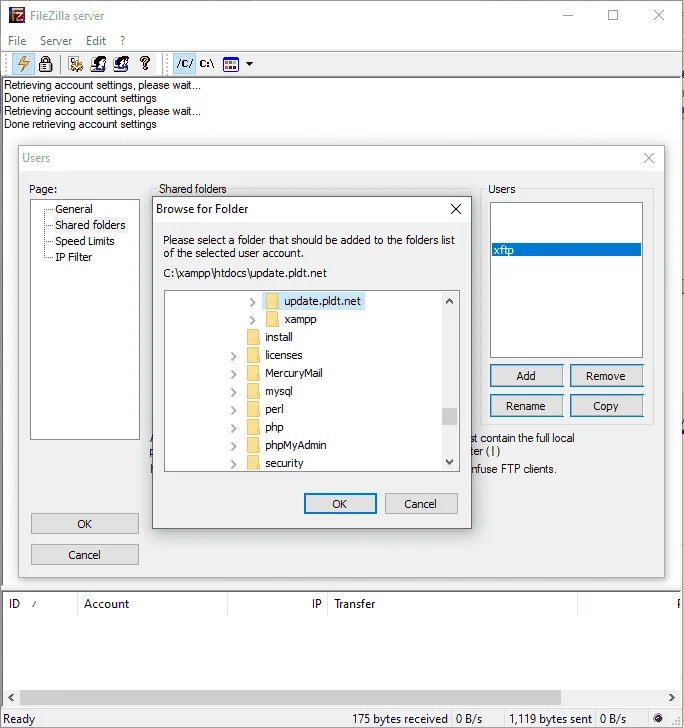This screenshot has width=684, height=728.
Task: Select the php folder
Action: [x=274, y=427]
